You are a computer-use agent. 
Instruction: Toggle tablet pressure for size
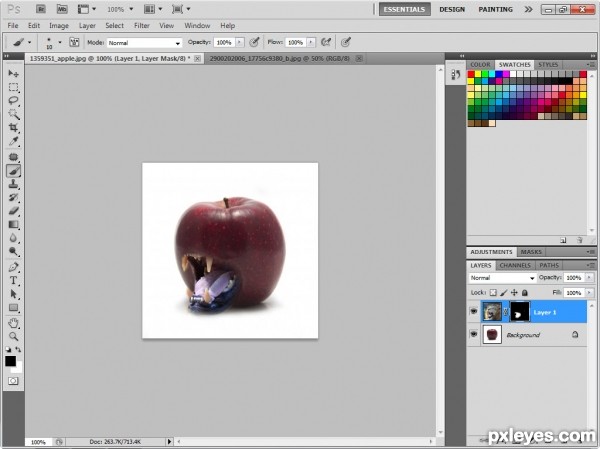click(x=346, y=42)
